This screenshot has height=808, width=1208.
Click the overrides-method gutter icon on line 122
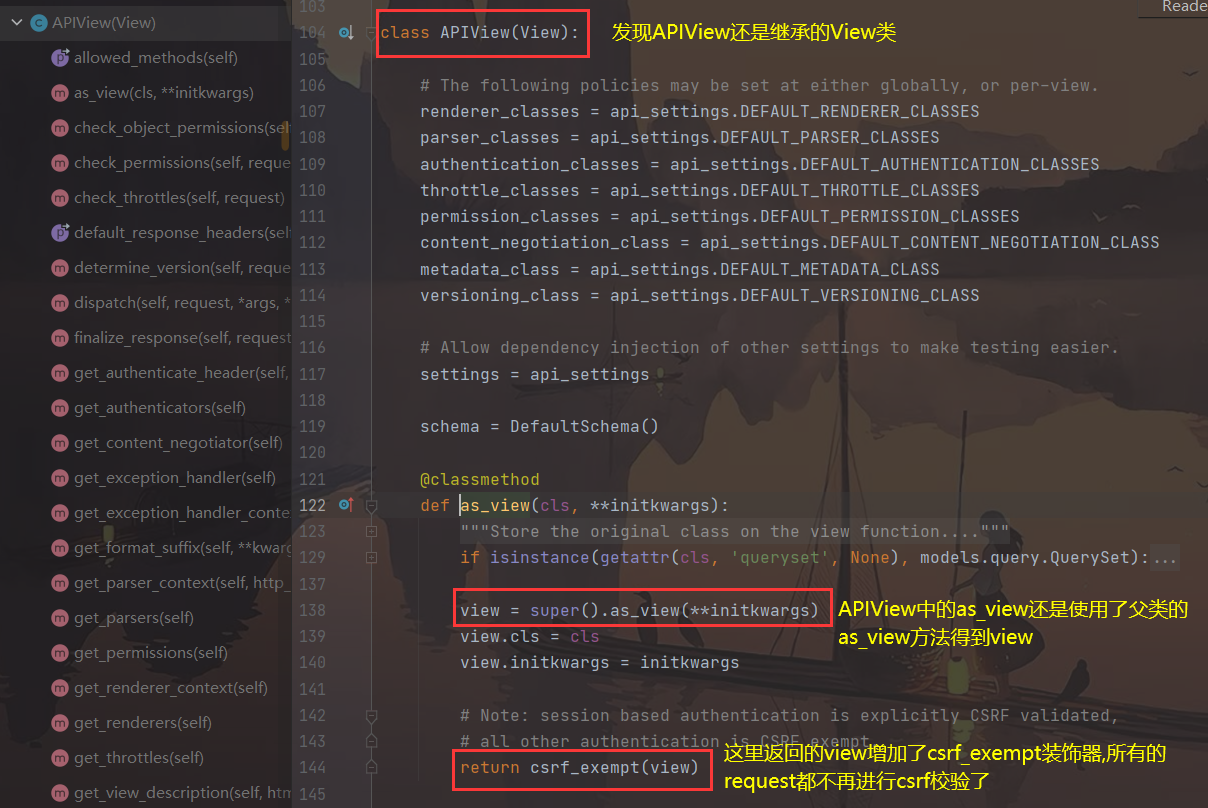[x=346, y=505]
